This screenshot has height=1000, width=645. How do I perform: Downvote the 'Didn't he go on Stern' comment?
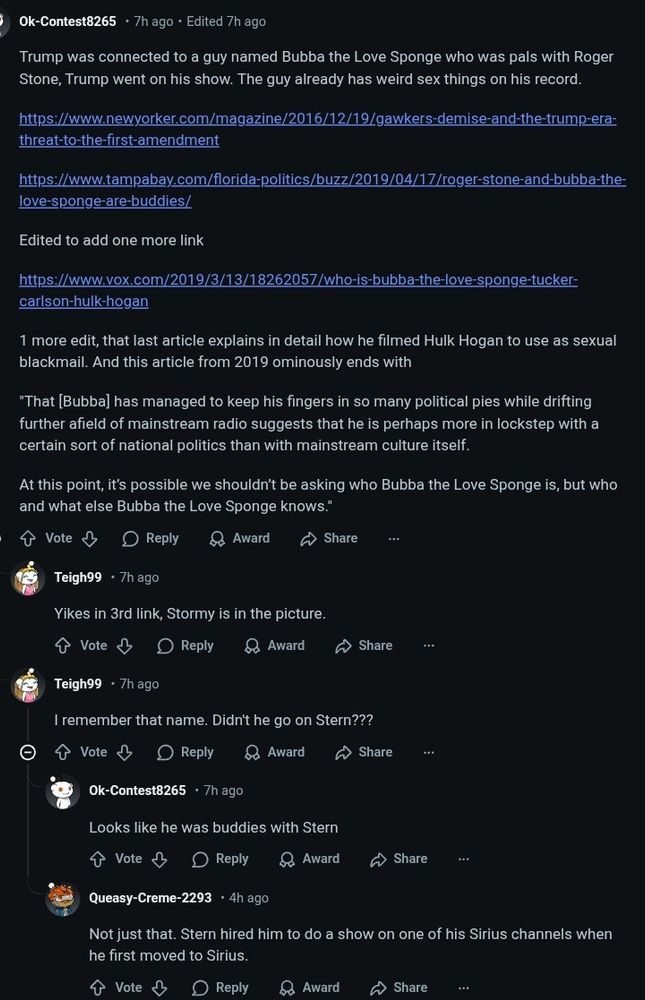[x=124, y=752]
